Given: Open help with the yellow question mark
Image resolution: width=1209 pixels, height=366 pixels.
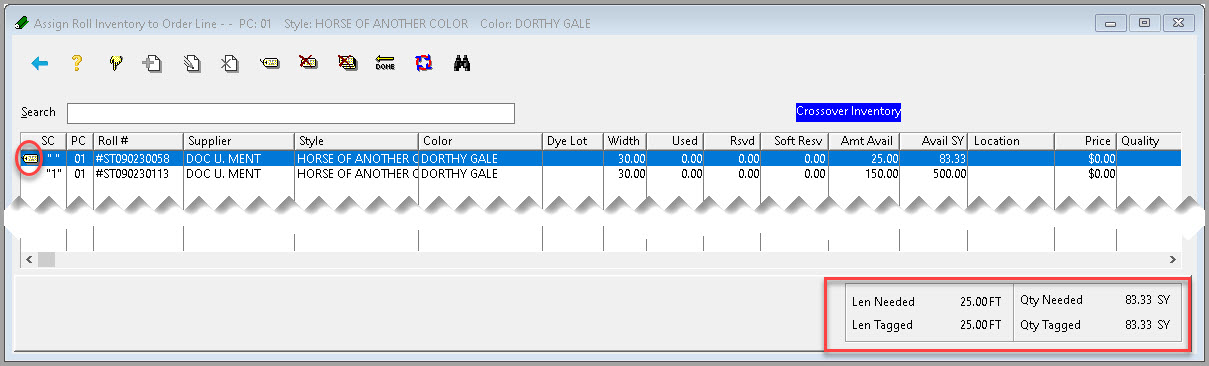Looking at the screenshot, I should pyautogui.click(x=76, y=64).
